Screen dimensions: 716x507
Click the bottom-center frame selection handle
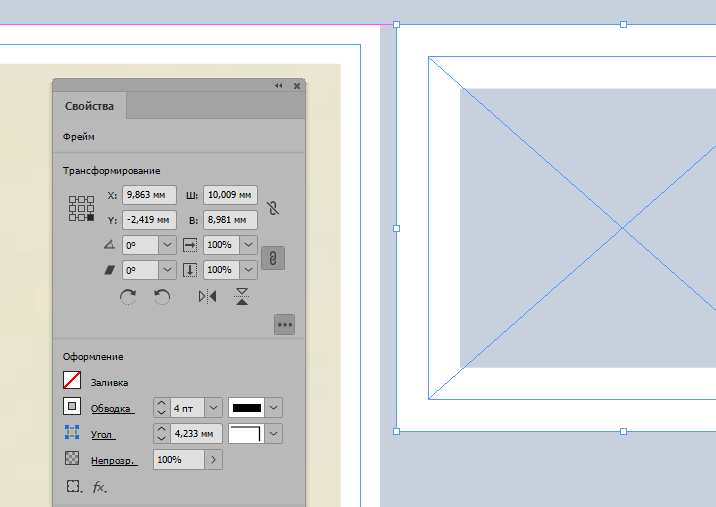[x=623, y=431]
